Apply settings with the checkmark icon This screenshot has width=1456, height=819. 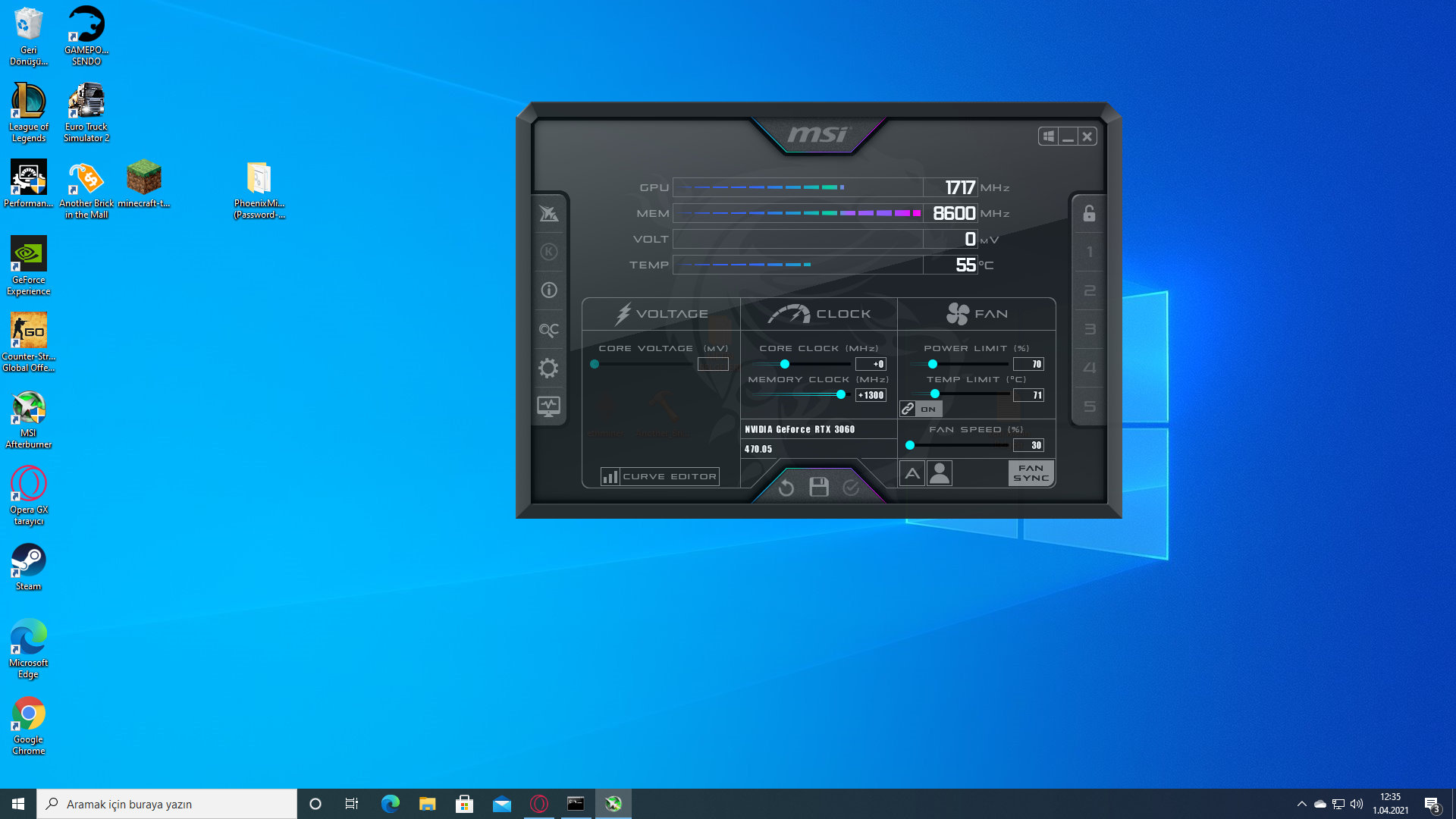[x=852, y=488]
